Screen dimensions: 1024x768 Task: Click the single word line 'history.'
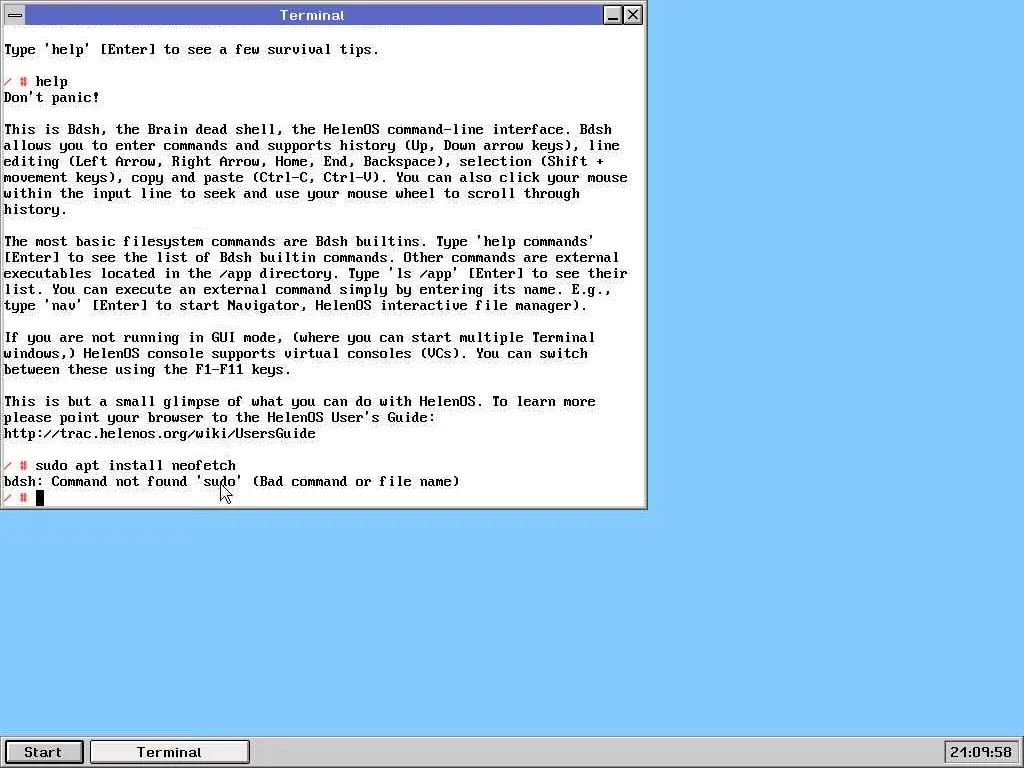(x=35, y=210)
